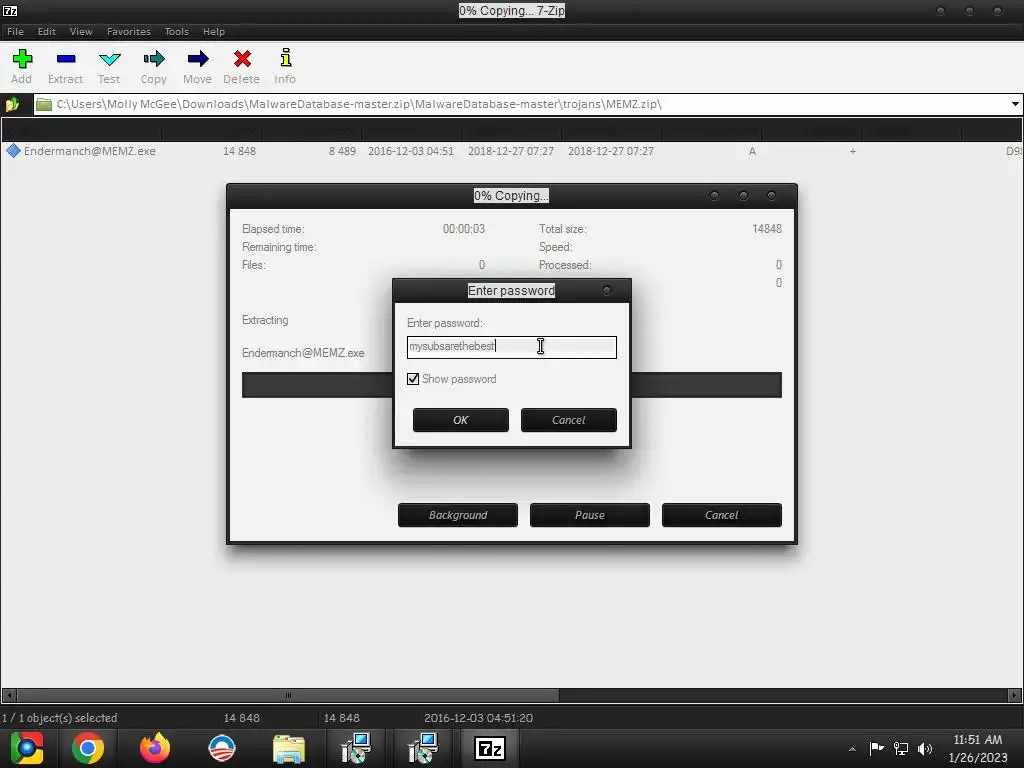
Task: Click the blue Extract toolbar icon
Action: coord(66,59)
